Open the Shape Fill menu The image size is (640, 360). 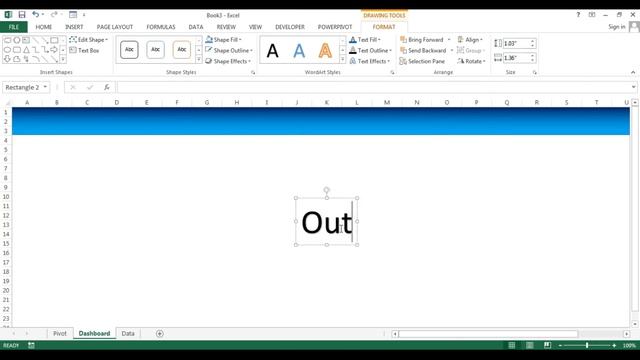click(x=223, y=40)
